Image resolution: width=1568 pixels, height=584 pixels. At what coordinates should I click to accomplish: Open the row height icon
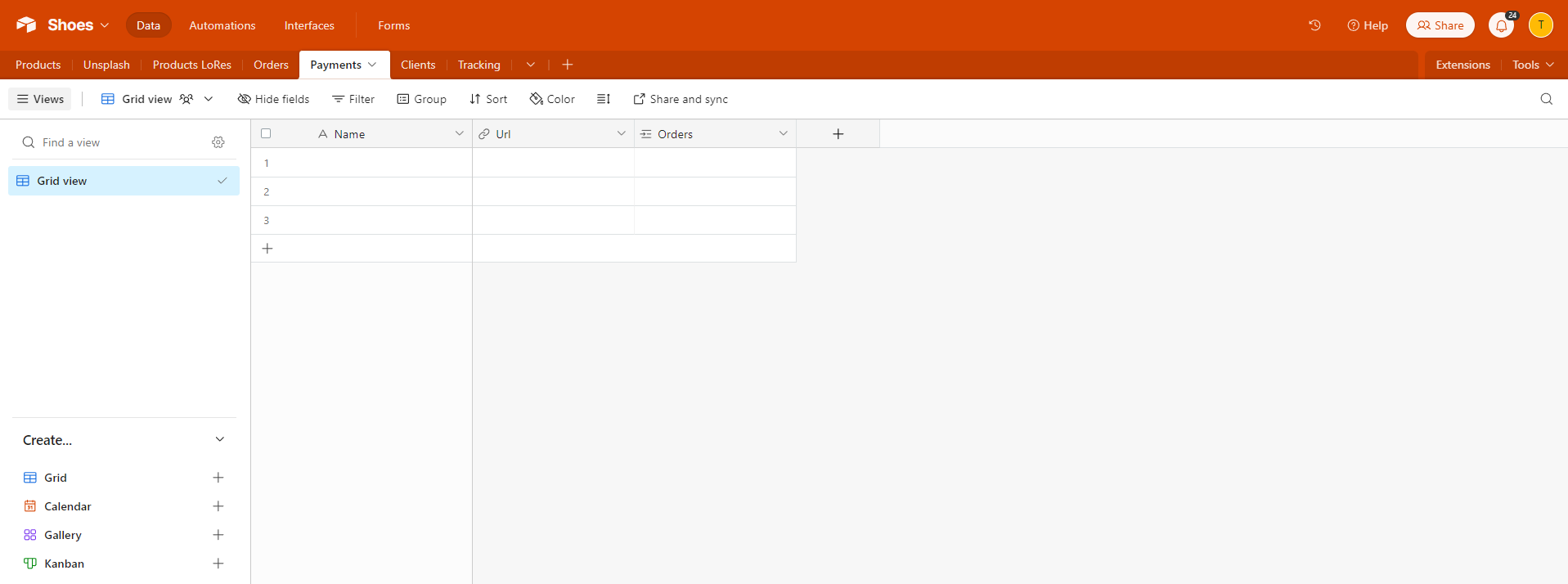tap(604, 99)
